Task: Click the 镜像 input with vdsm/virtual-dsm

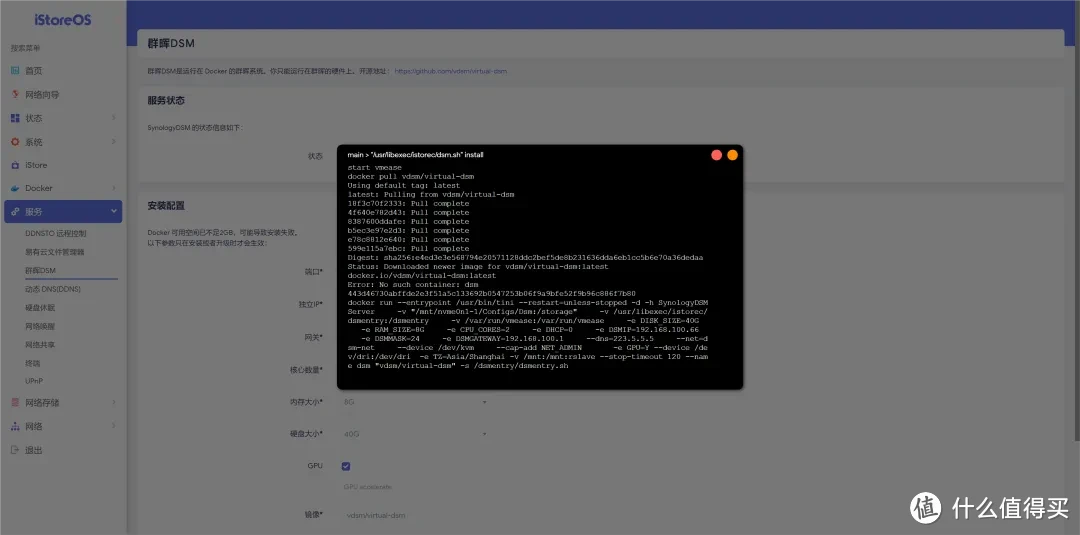Action: (x=415, y=515)
